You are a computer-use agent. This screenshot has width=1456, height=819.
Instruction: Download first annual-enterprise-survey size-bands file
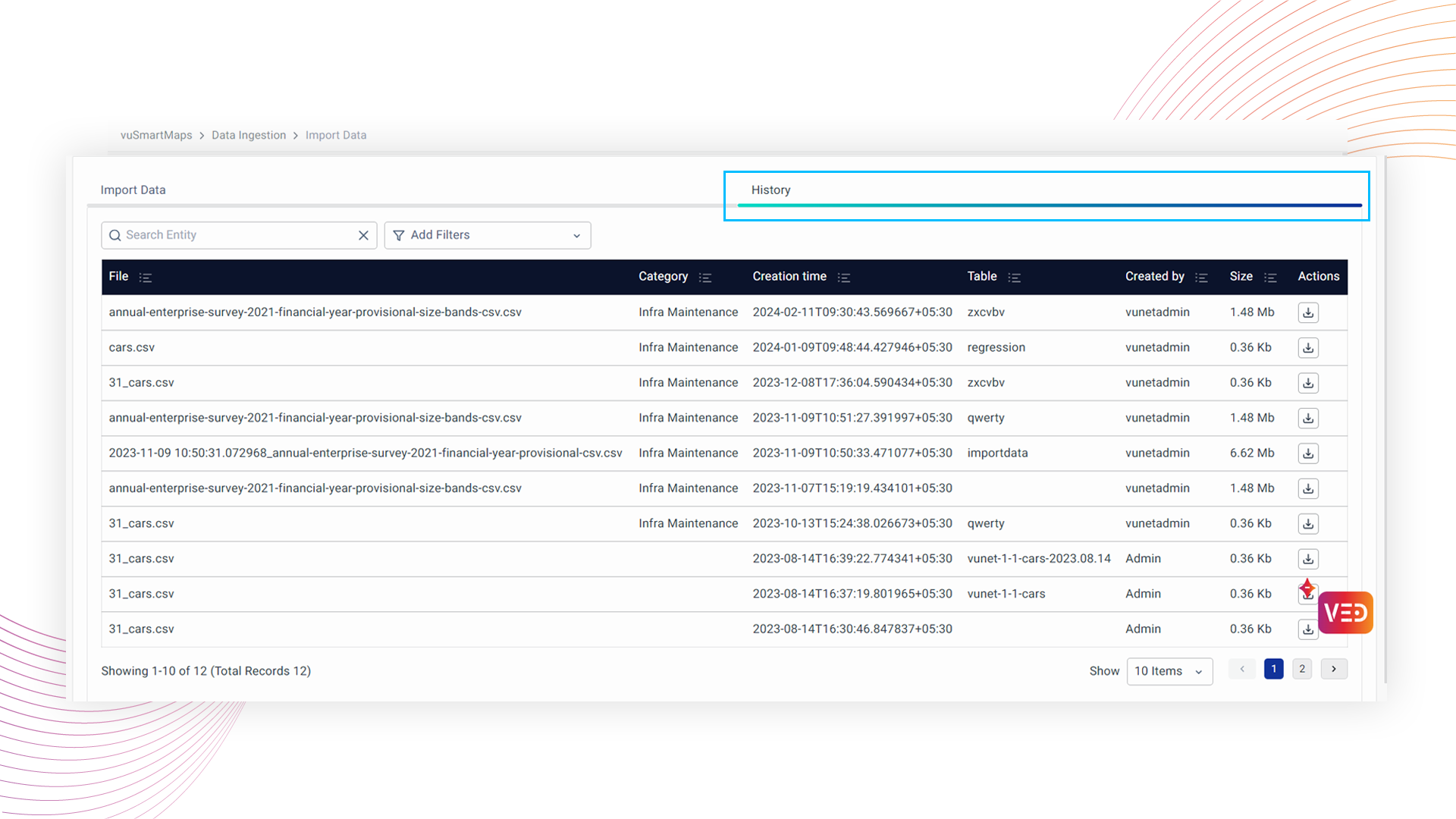[1308, 312]
